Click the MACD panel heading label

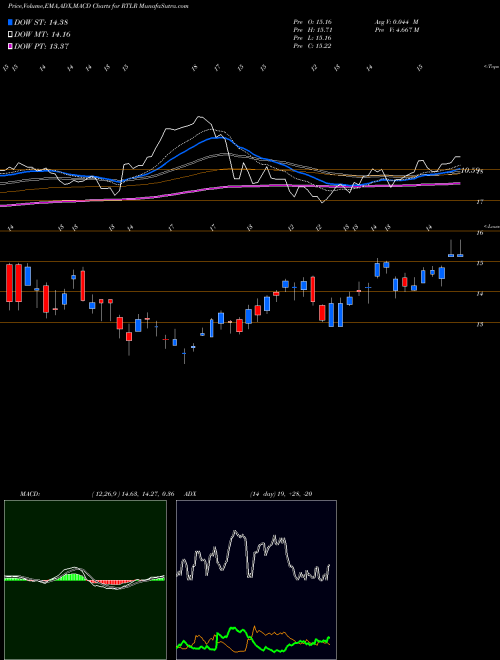(29, 494)
